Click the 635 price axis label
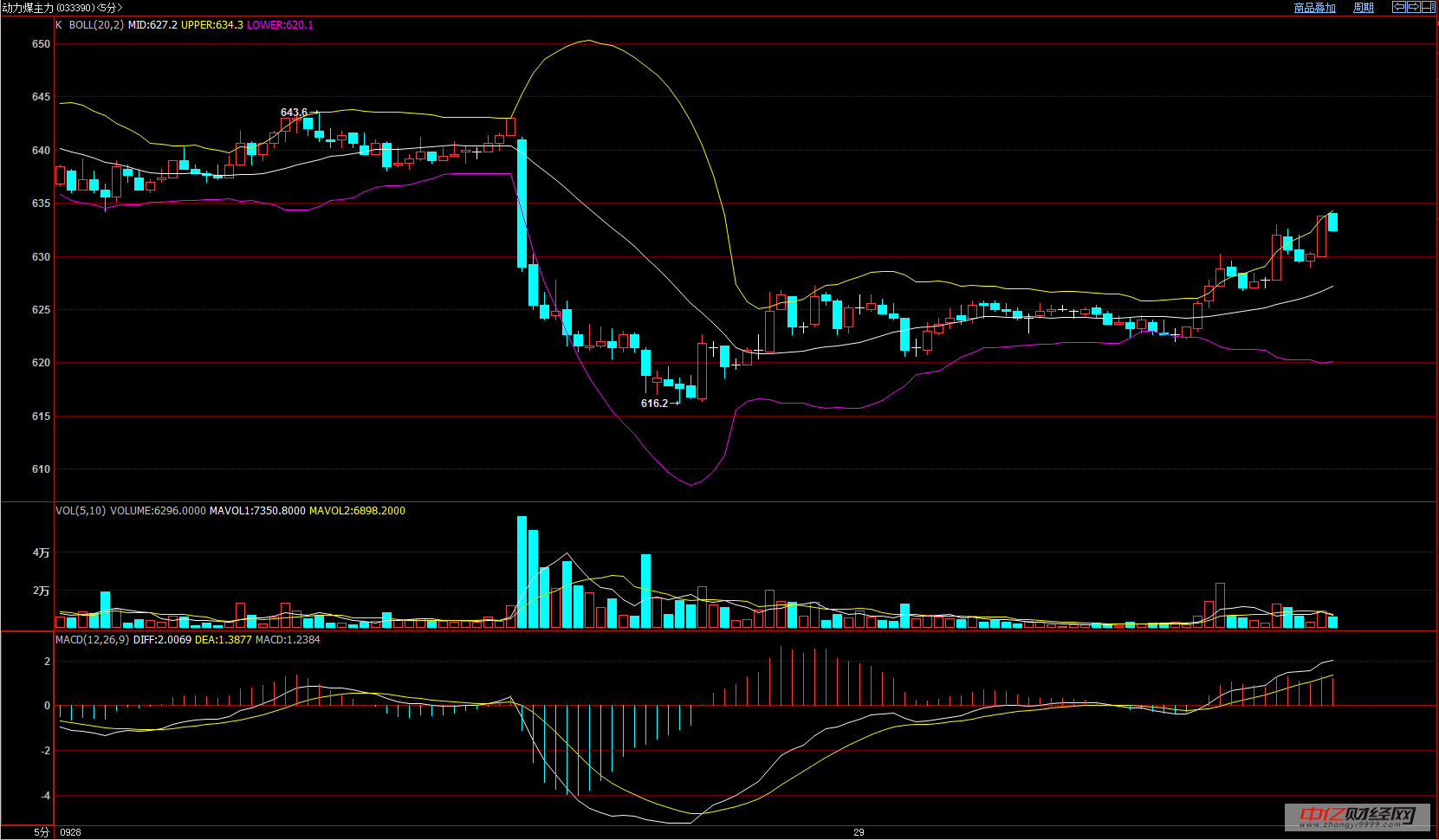Screen dimensions: 1439x840 (41, 204)
